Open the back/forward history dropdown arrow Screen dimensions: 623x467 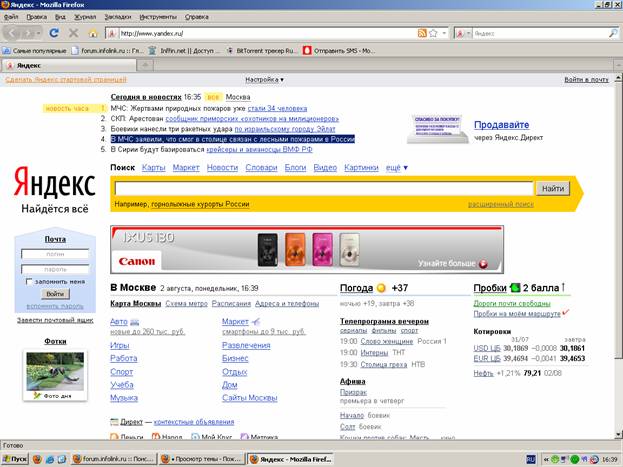(x=39, y=33)
